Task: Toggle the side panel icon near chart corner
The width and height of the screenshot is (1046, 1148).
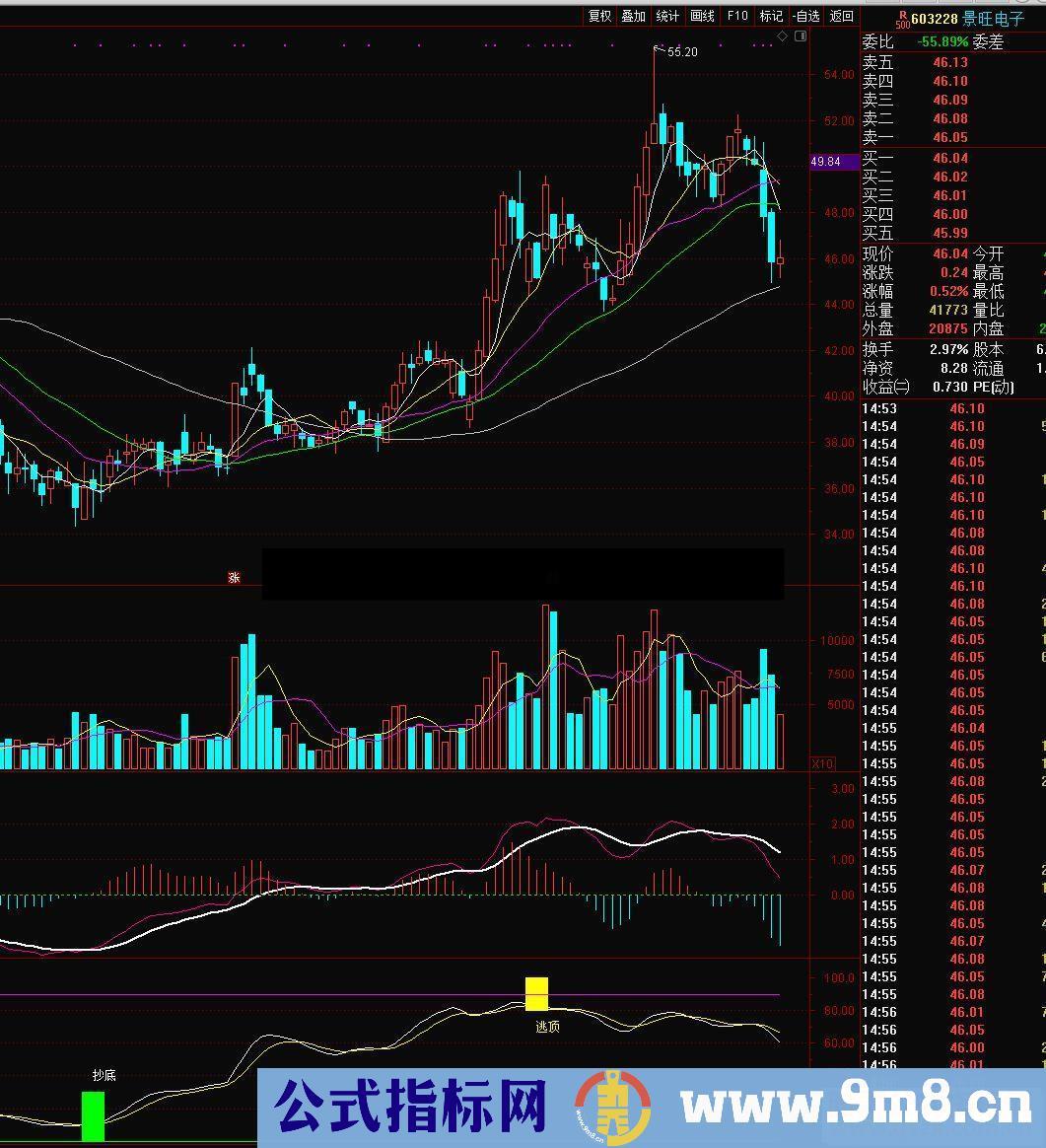Action: click(800, 36)
